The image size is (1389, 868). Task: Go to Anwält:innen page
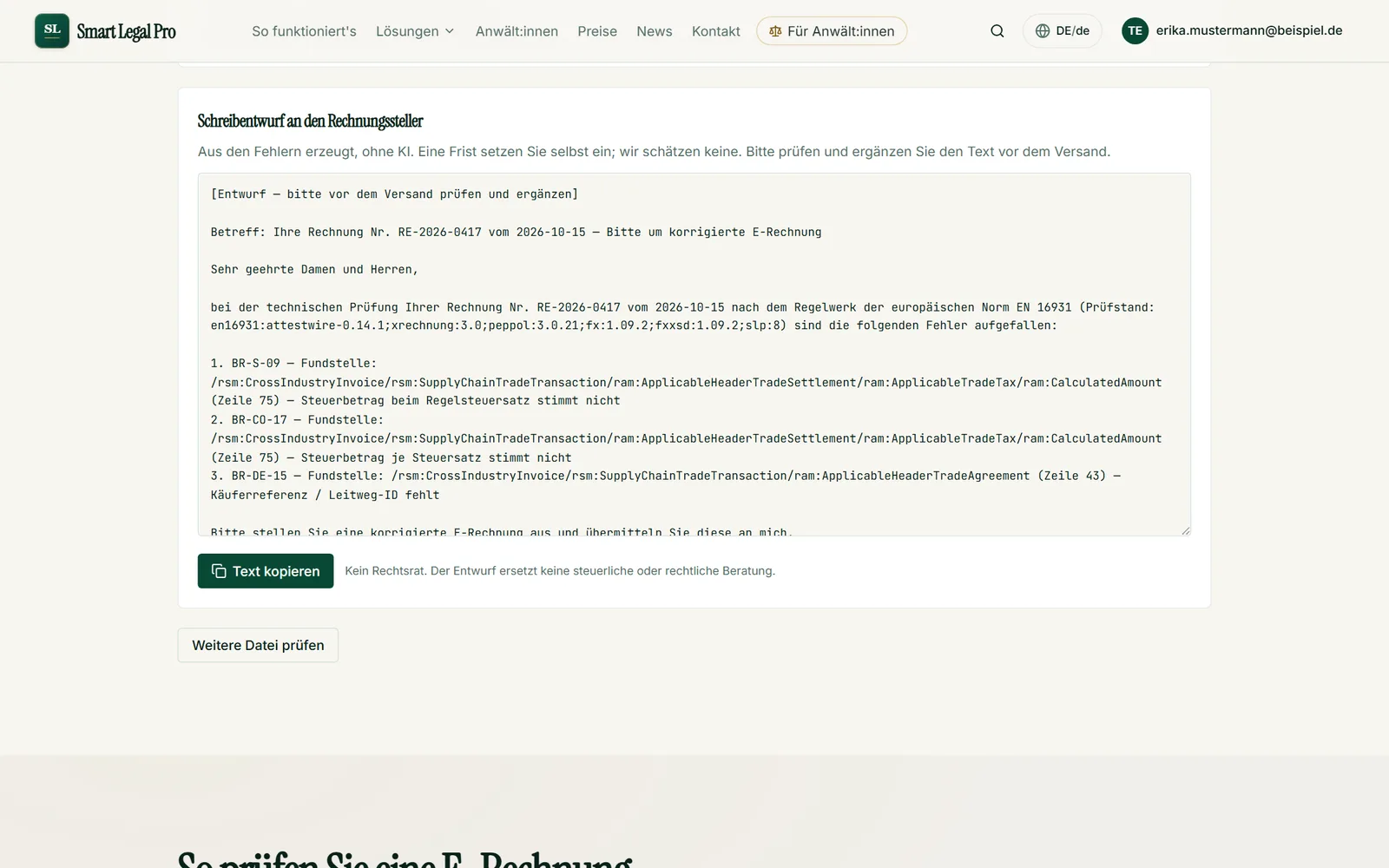click(x=517, y=31)
